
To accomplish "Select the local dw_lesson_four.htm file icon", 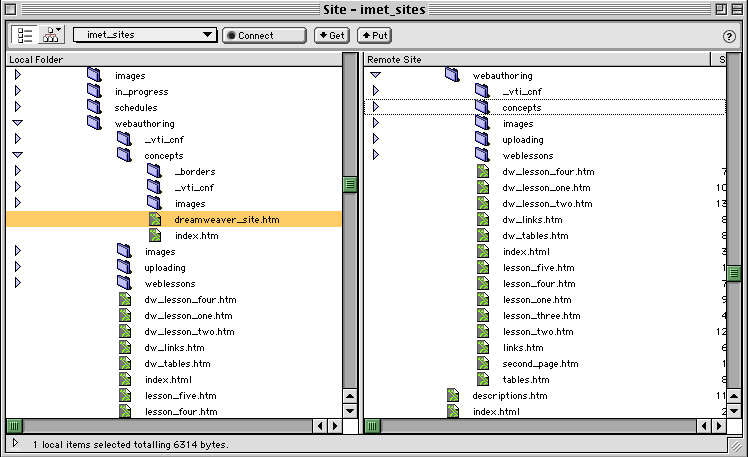I will [125, 299].
